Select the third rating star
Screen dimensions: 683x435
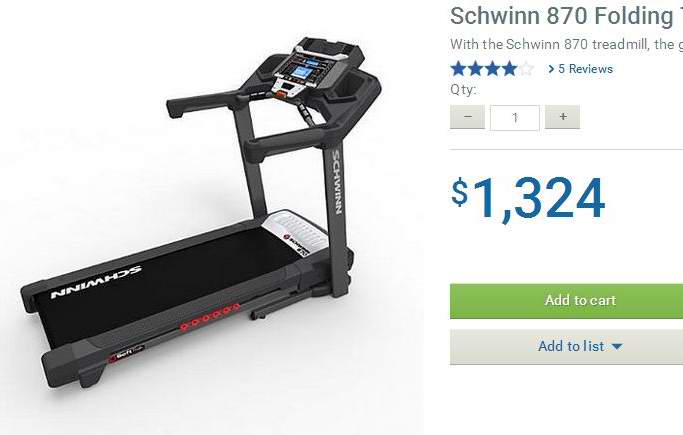point(492,69)
